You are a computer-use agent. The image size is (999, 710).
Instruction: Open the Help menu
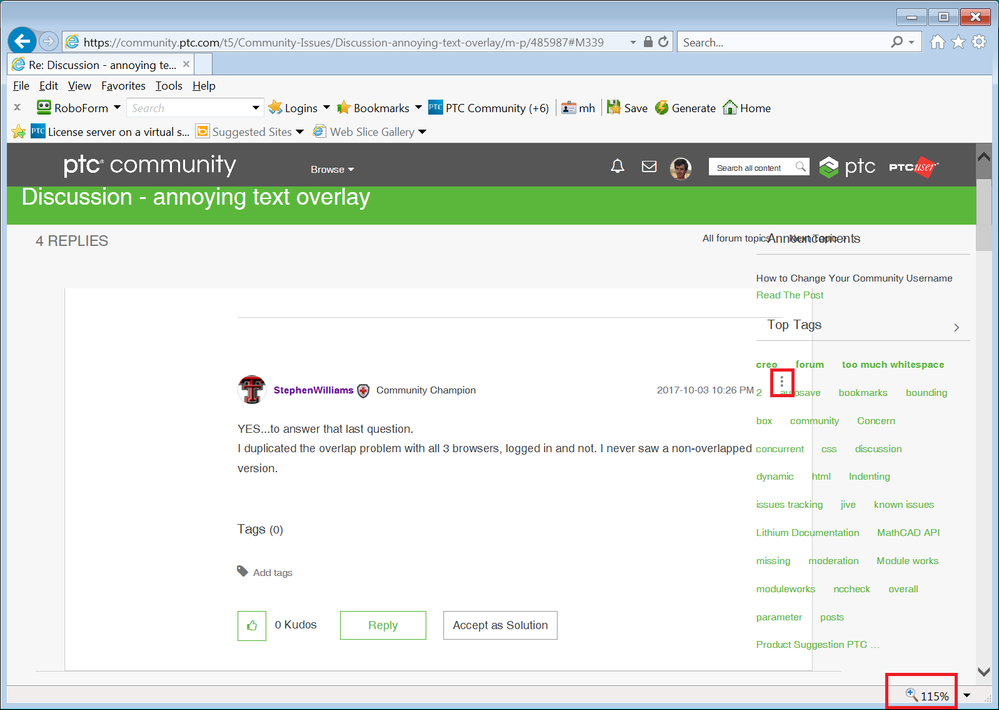[204, 85]
